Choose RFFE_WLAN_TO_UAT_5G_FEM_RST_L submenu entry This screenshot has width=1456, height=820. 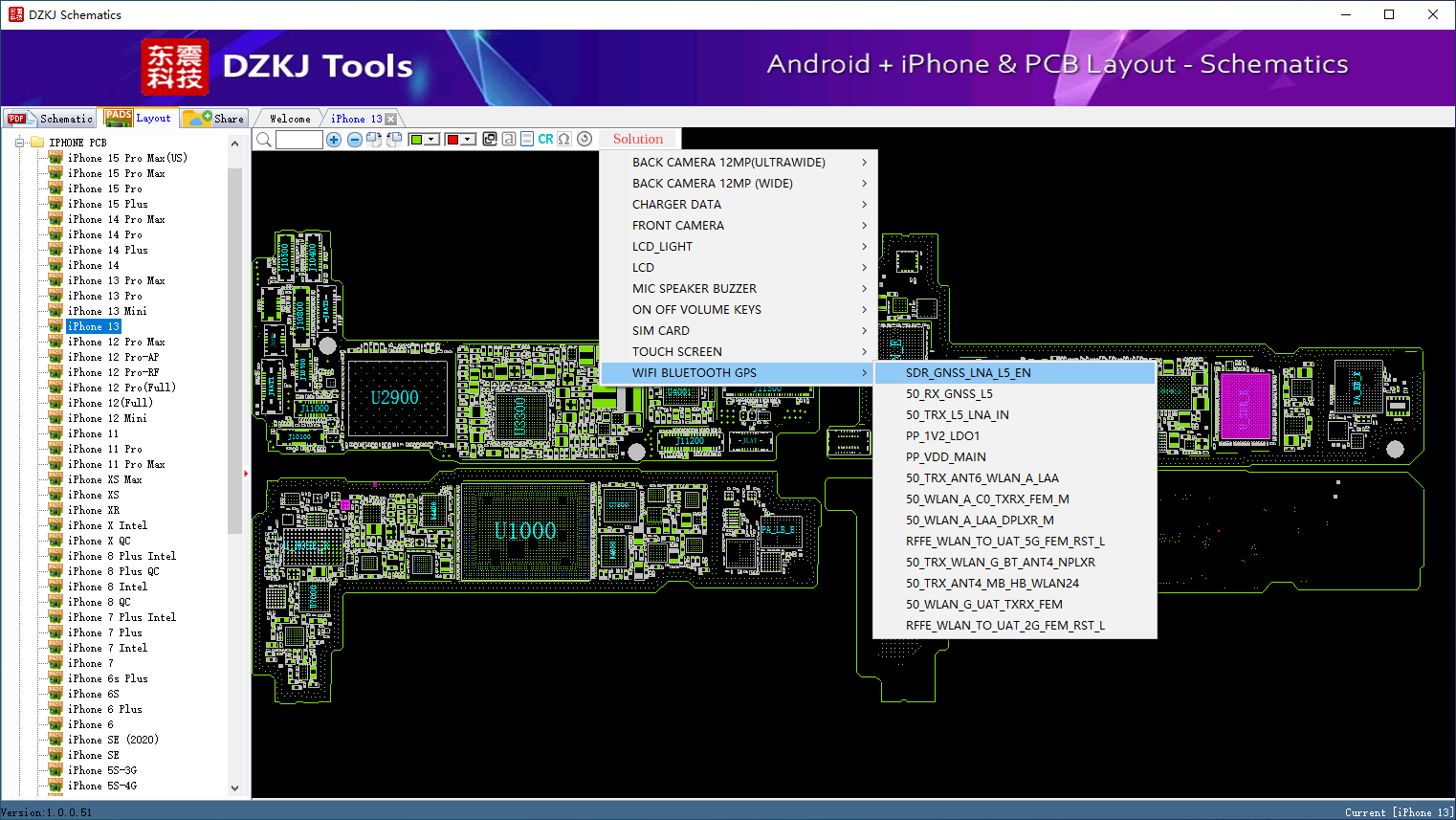pyautogui.click(x=1015, y=542)
